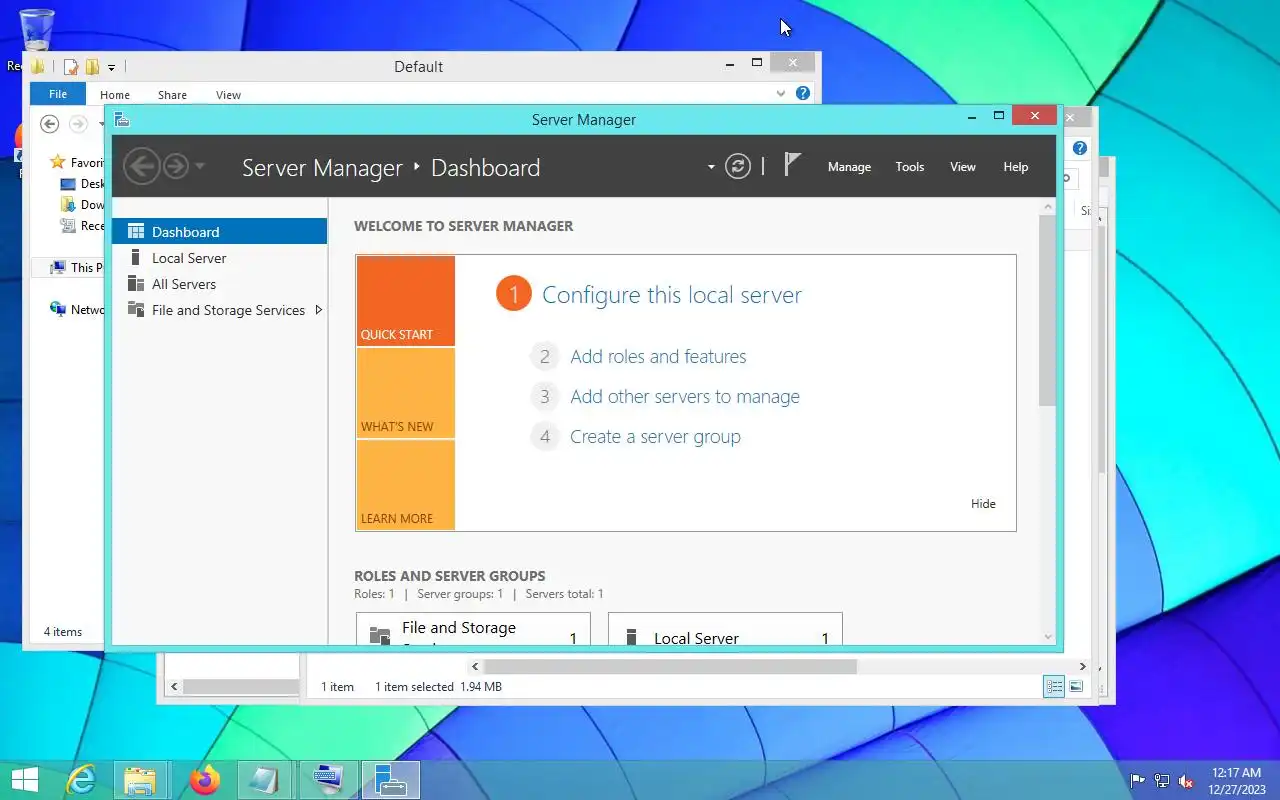Open the Recycle Bin on desktop
This screenshot has width=1280, height=800.
coord(37,30)
